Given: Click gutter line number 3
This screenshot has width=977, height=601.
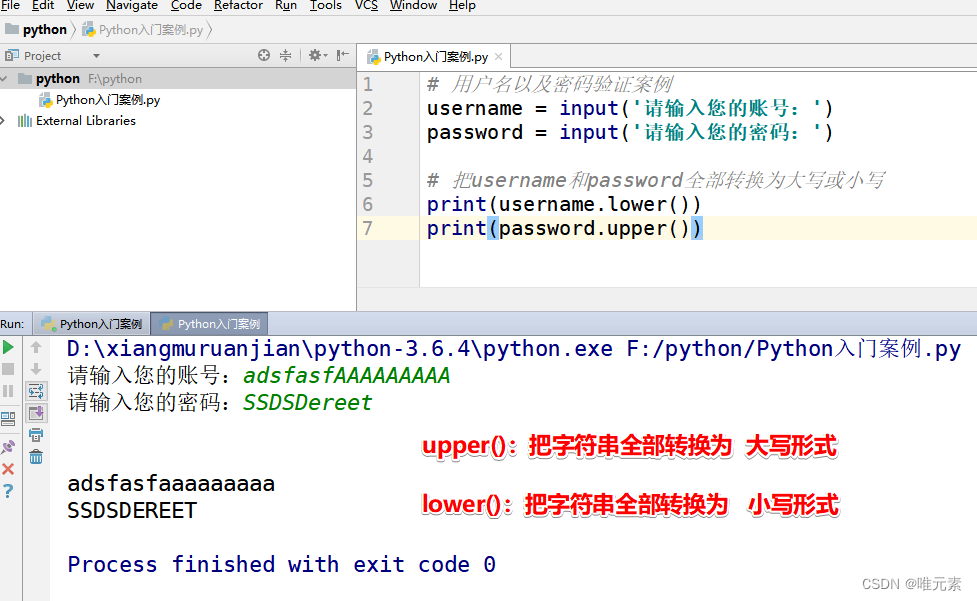Looking at the screenshot, I should point(368,132).
